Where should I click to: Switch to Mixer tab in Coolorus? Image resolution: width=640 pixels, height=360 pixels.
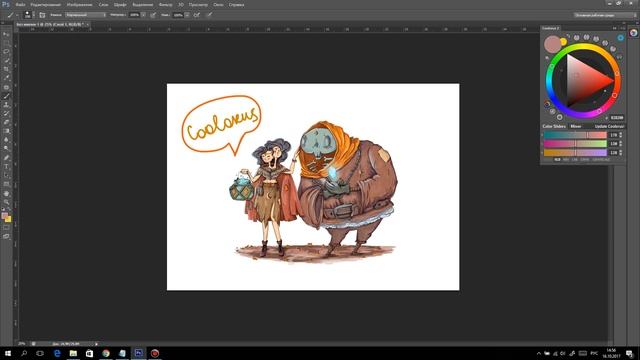click(x=576, y=127)
